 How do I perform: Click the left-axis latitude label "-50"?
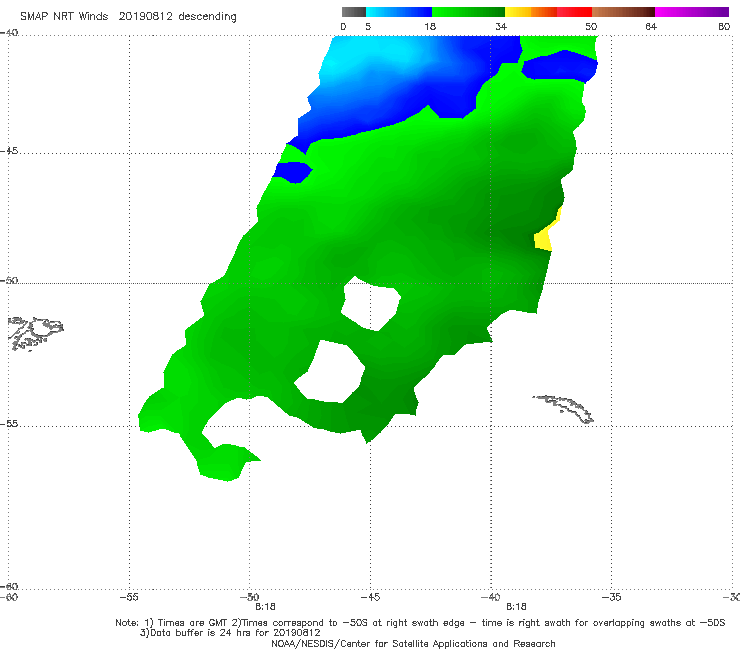[x=9, y=281]
